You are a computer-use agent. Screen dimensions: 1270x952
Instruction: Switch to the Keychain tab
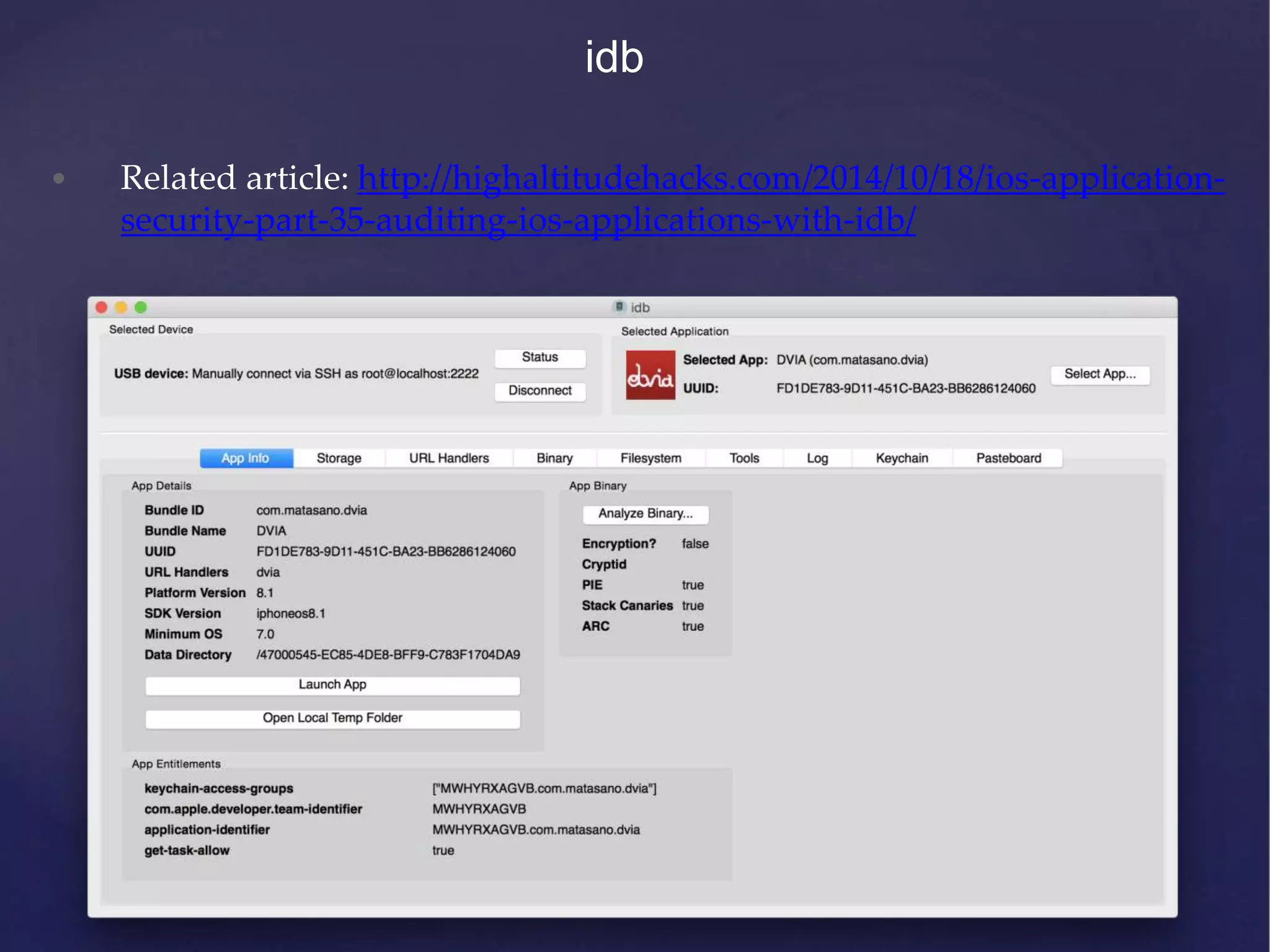point(902,458)
